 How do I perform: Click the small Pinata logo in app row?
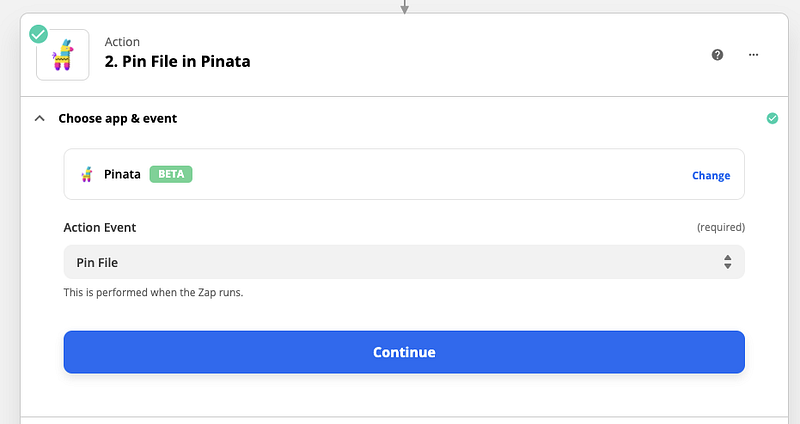(x=87, y=174)
